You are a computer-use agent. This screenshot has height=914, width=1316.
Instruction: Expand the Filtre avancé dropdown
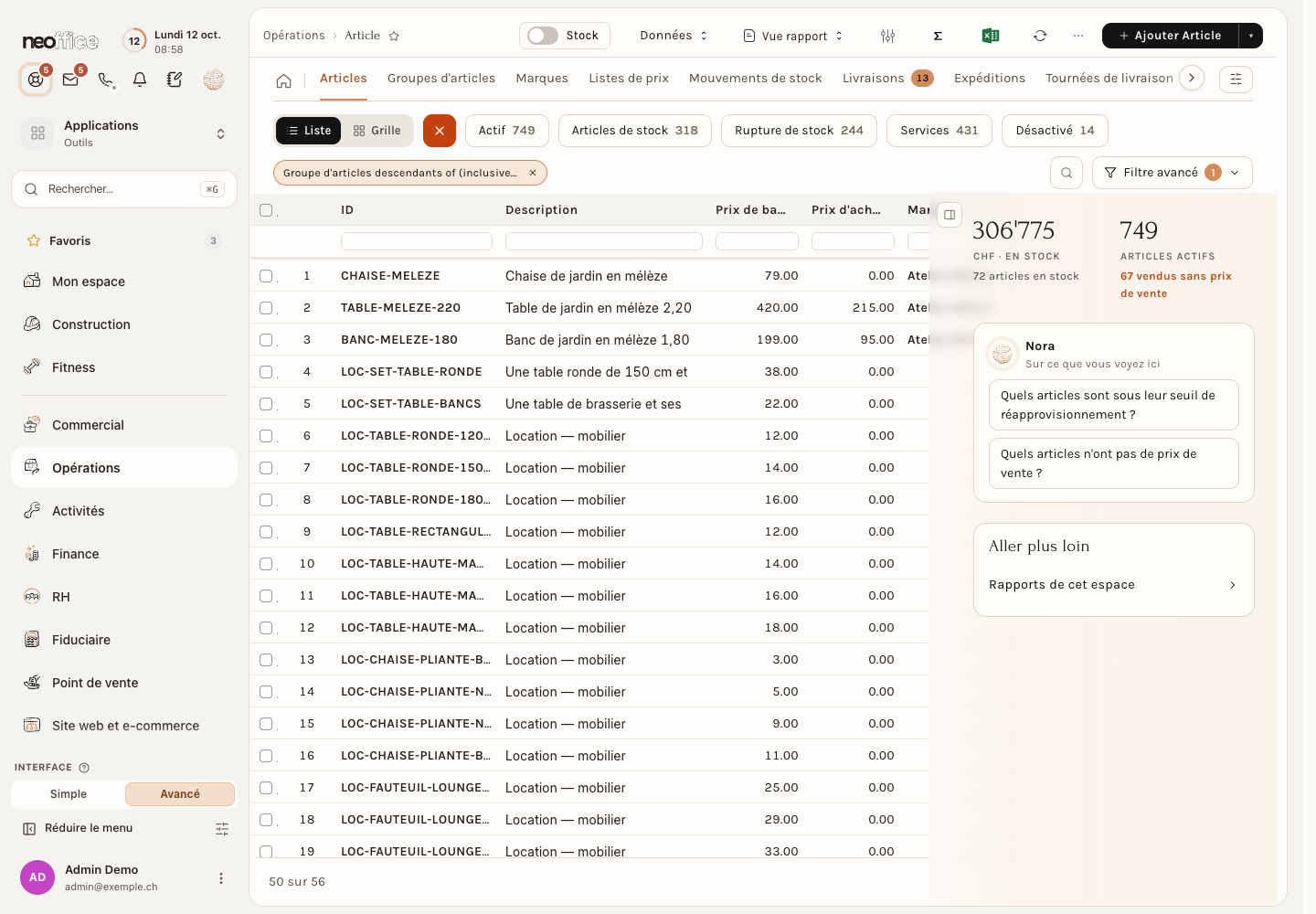[x=1173, y=173]
